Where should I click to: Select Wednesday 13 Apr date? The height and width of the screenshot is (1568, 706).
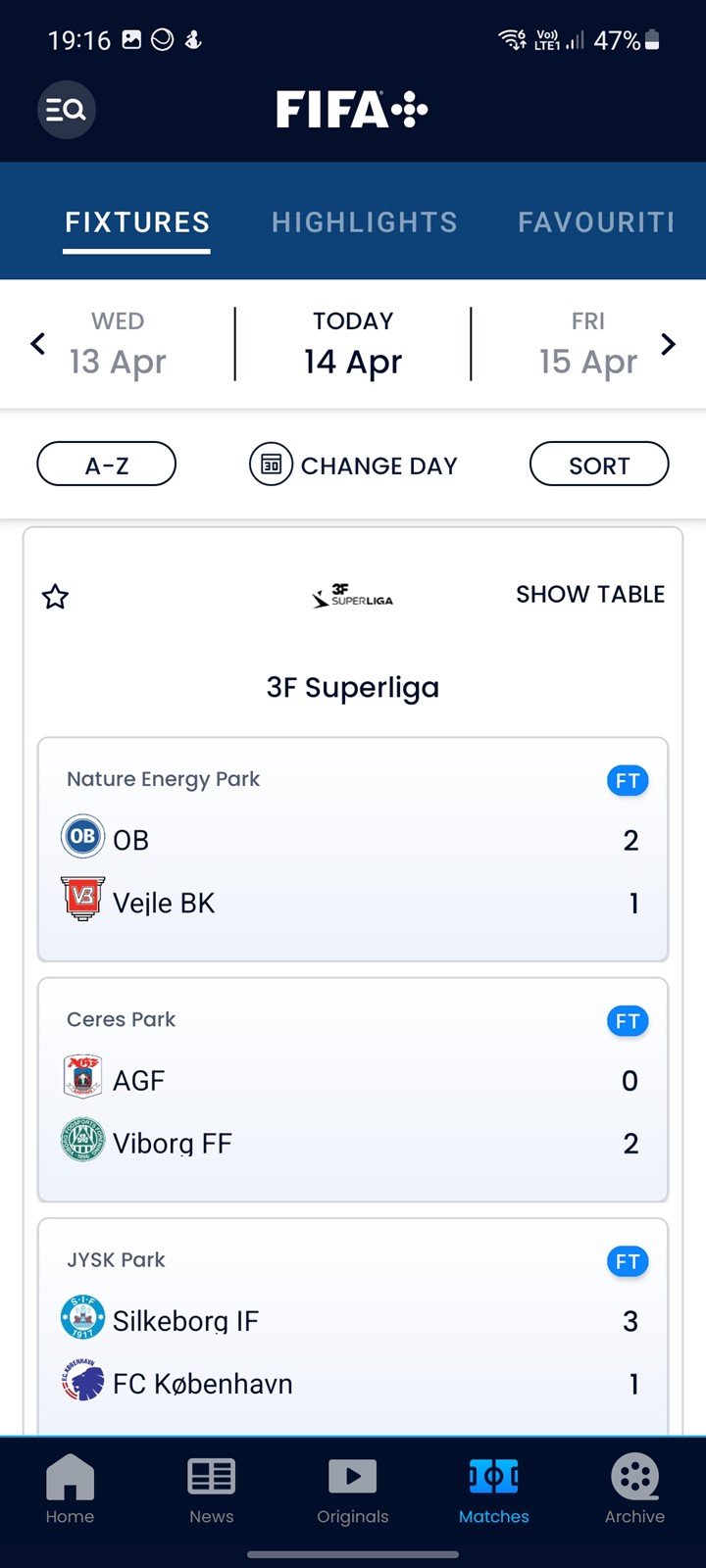point(118,344)
